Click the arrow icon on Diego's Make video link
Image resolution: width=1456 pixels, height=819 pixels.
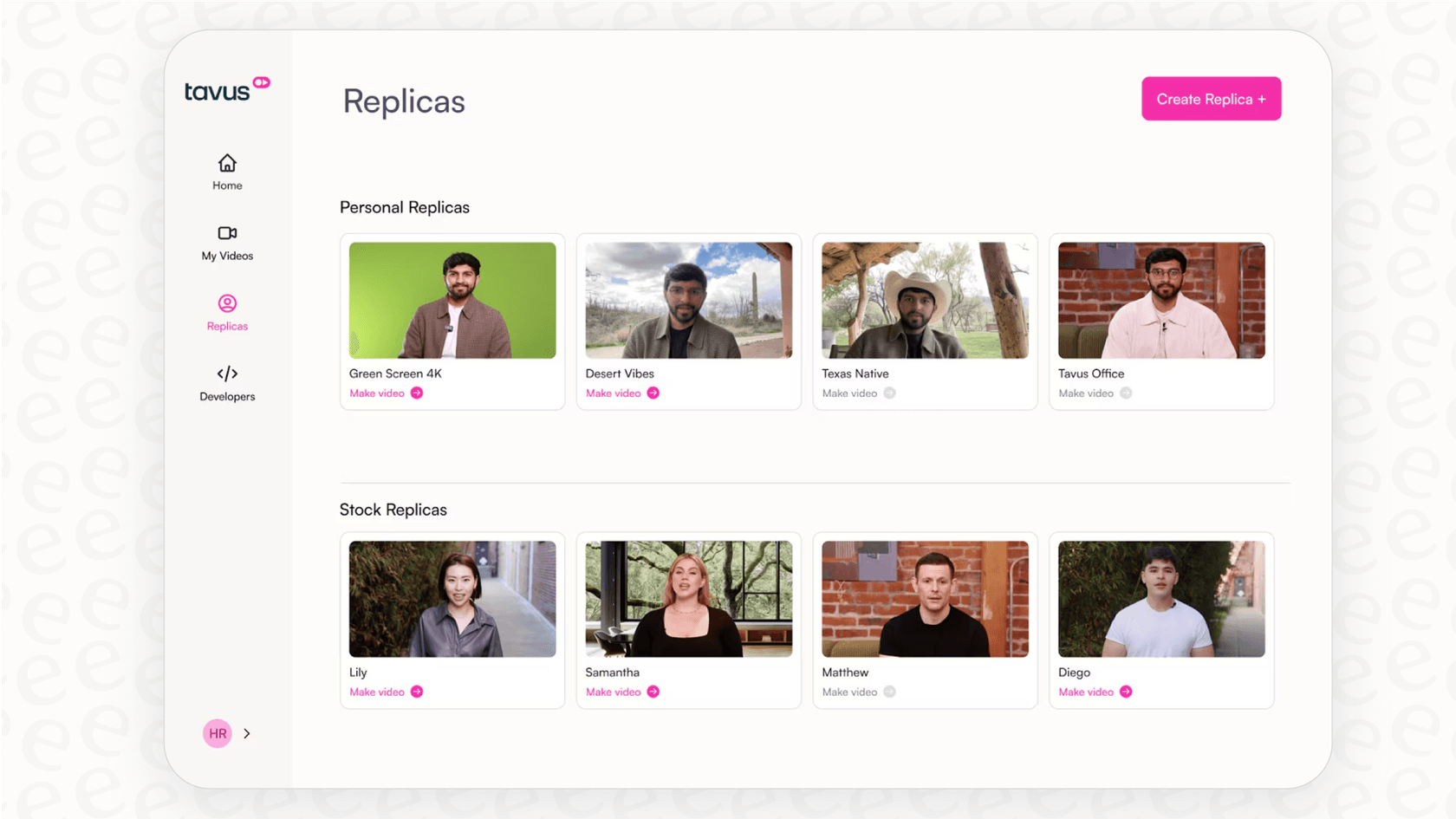pos(1127,692)
